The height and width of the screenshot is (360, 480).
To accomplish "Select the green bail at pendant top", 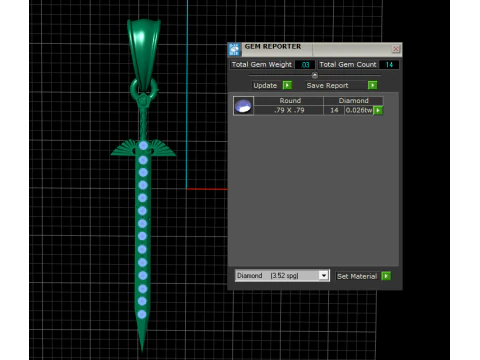I will [x=144, y=53].
